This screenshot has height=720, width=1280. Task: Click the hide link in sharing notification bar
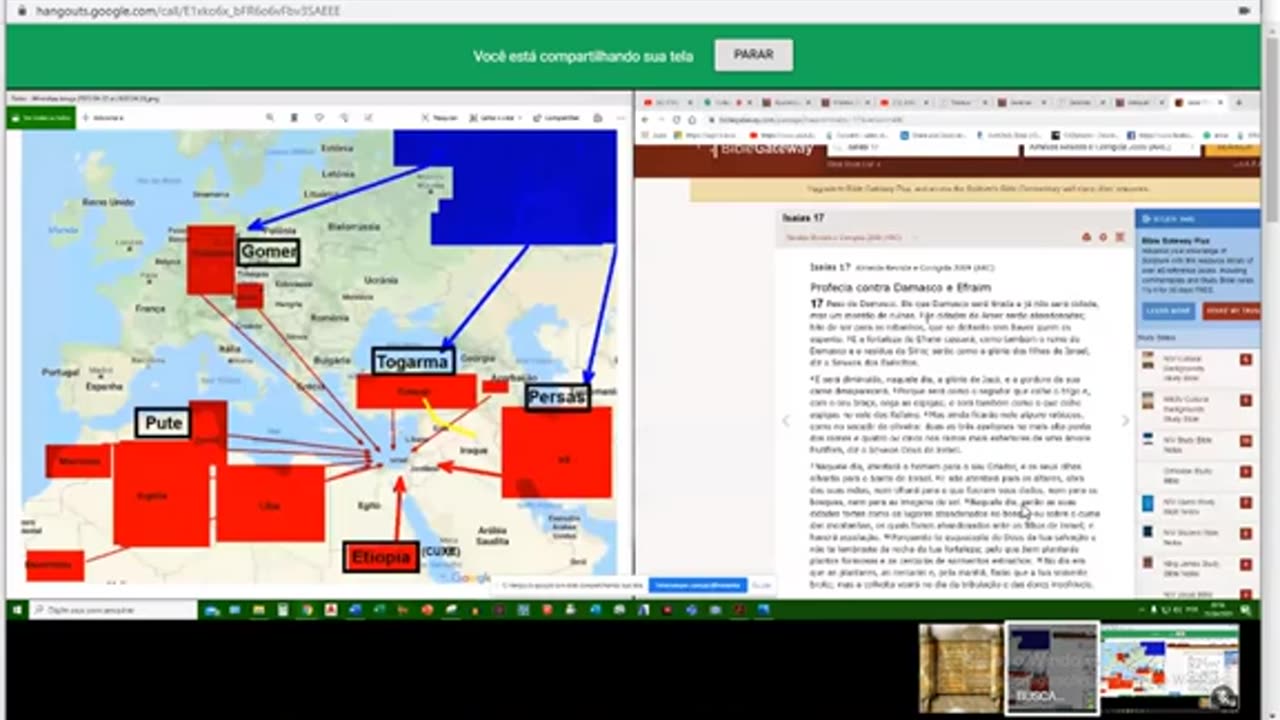coord(761,585)
